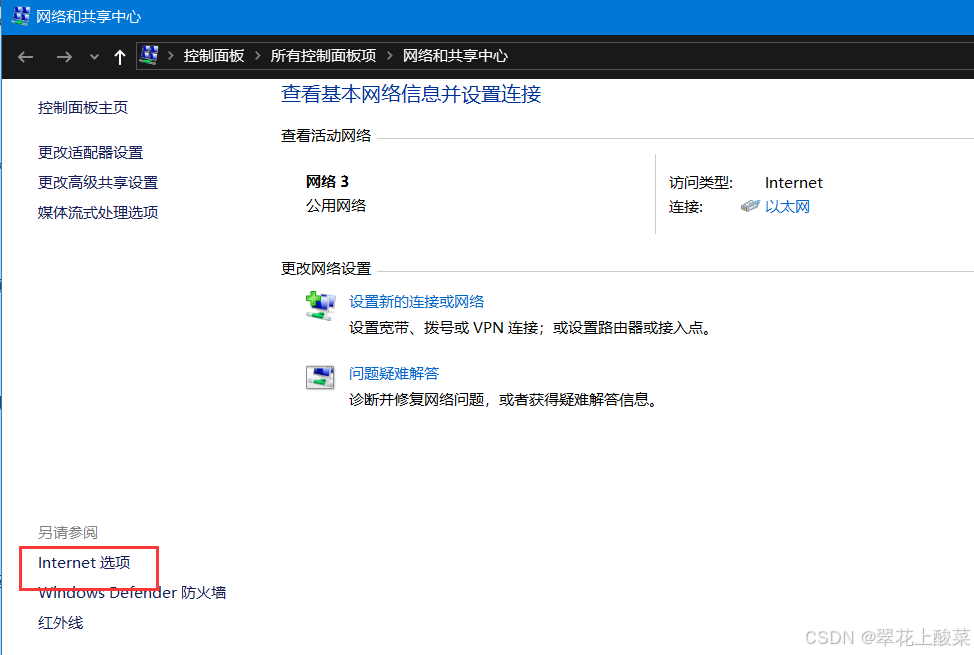This screenshot has width=974, height=655.
Task: Open the recent locations dropdown arrow
Action: [x=94, y=57]
